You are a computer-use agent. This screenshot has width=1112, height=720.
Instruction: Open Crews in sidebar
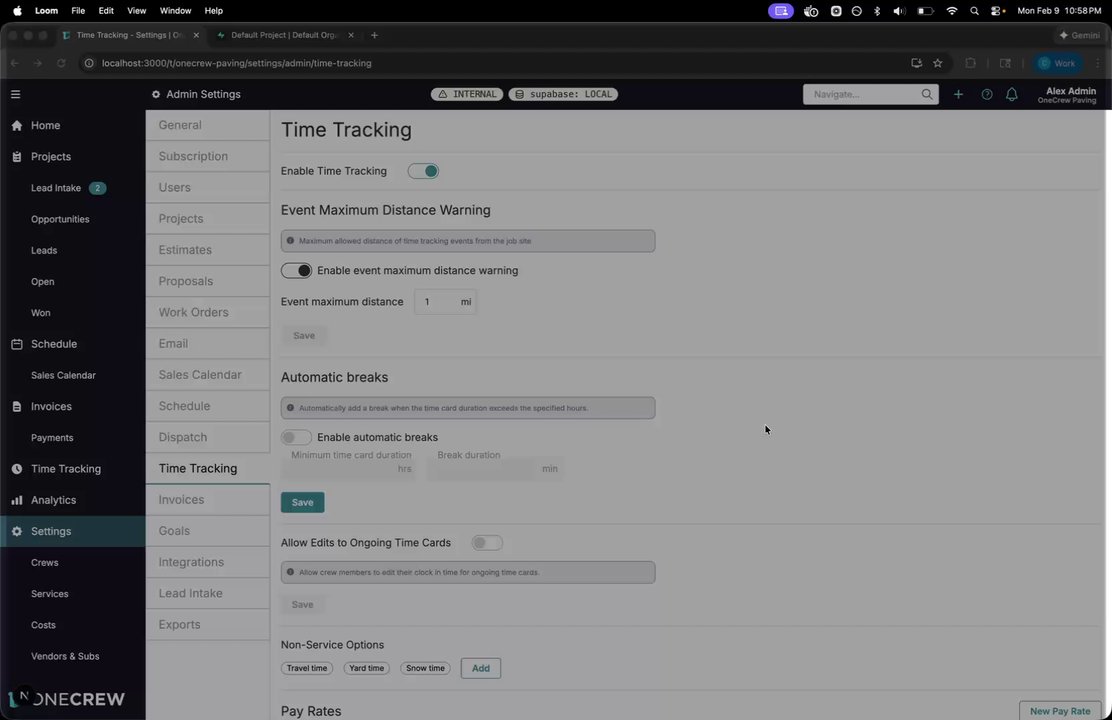[45, 563]
